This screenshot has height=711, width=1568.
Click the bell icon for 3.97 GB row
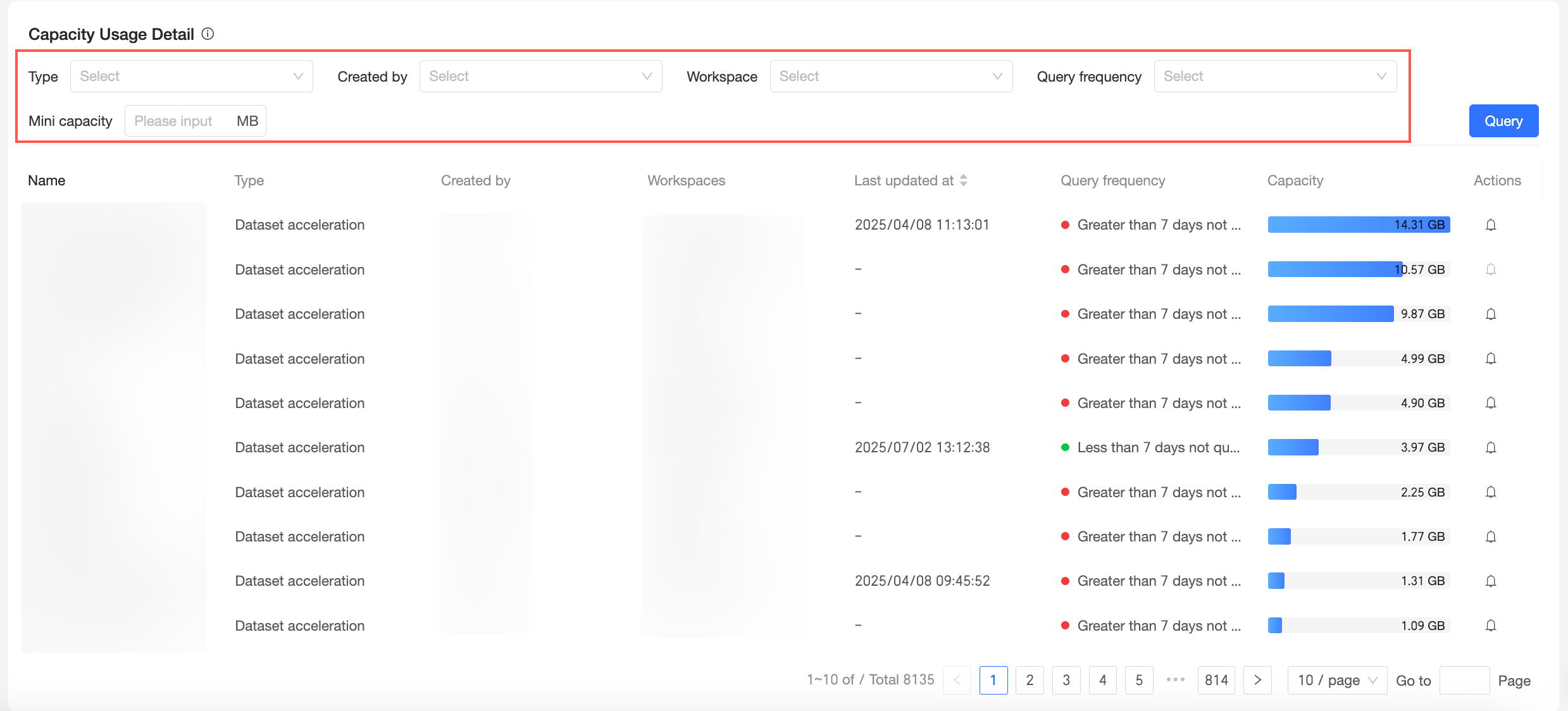pyautogui.click(x=1490, y=448)
